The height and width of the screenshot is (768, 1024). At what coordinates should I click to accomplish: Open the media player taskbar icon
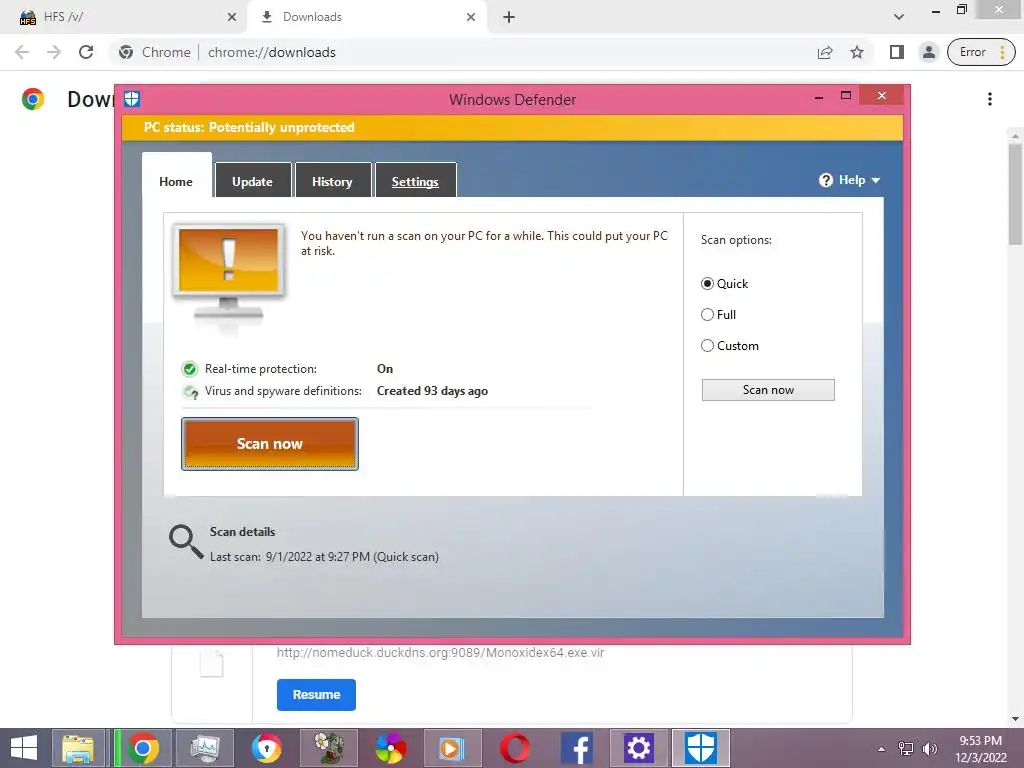coord(452,748)
